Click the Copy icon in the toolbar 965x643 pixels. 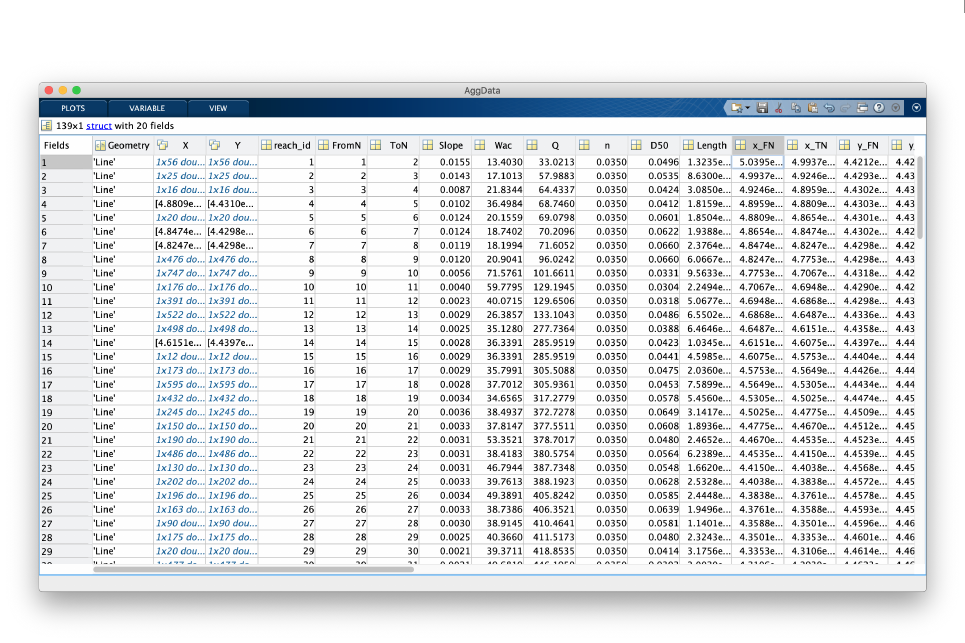pyautogui.click(x=797, y=108)
